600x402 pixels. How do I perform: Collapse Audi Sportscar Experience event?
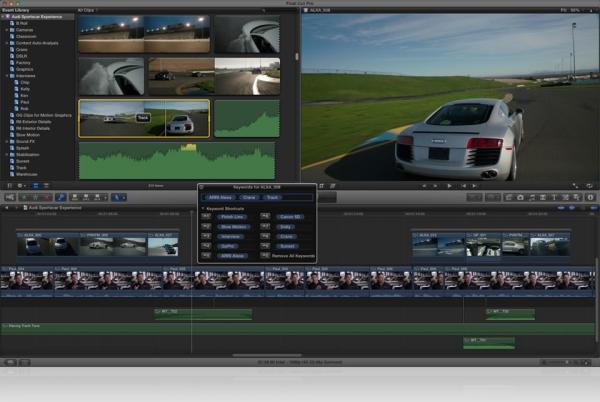[x=3, y=17]
